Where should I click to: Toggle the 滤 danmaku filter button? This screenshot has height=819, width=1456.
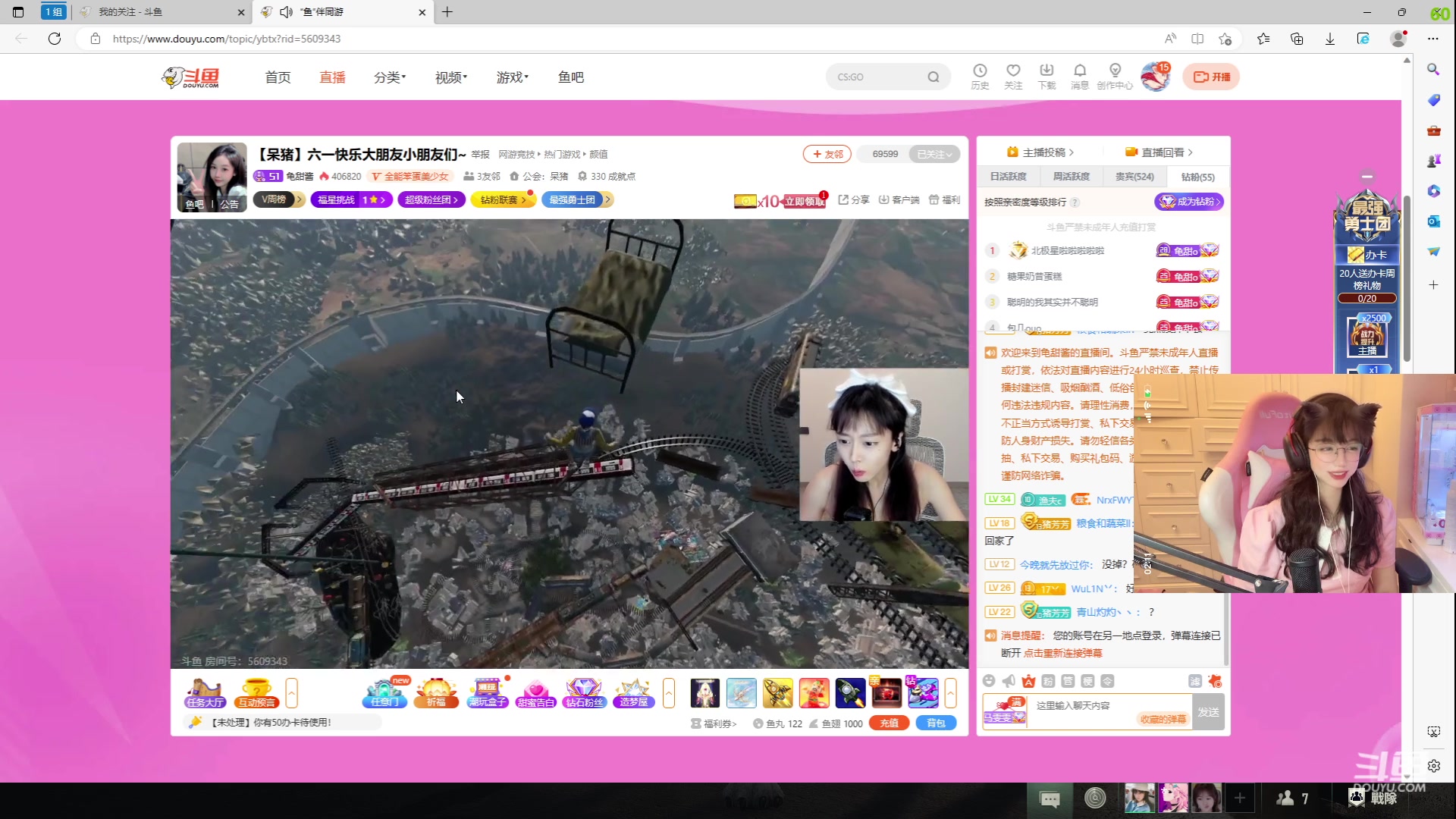[1195, 681]
